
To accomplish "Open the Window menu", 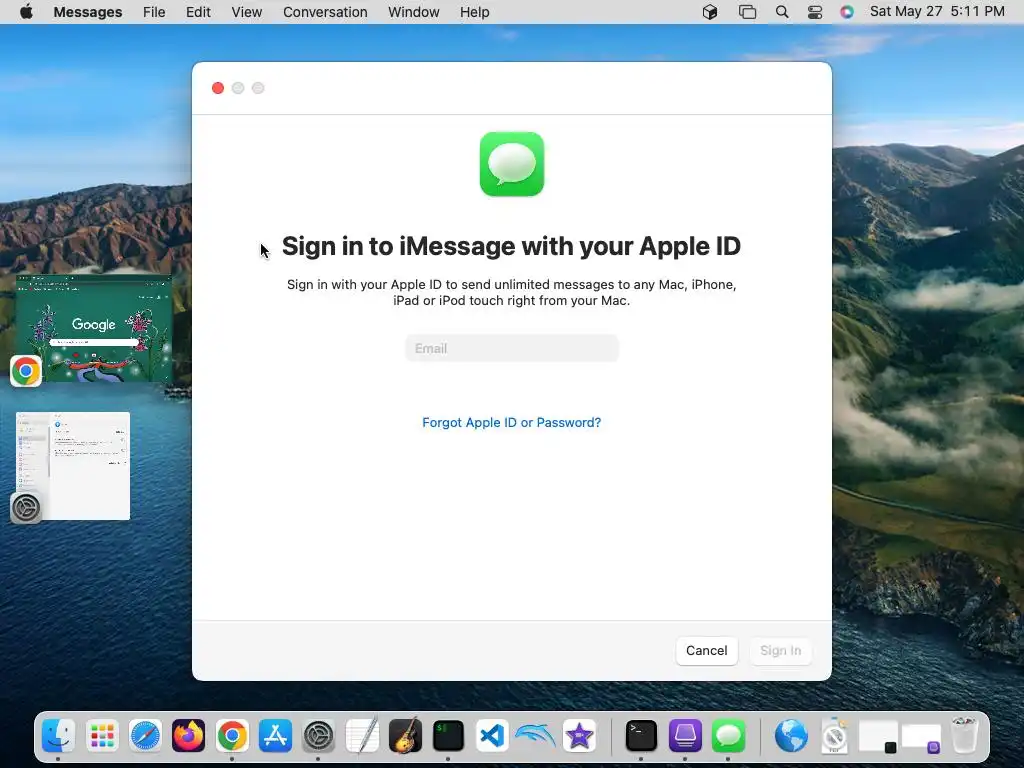I will pos(413,12).
